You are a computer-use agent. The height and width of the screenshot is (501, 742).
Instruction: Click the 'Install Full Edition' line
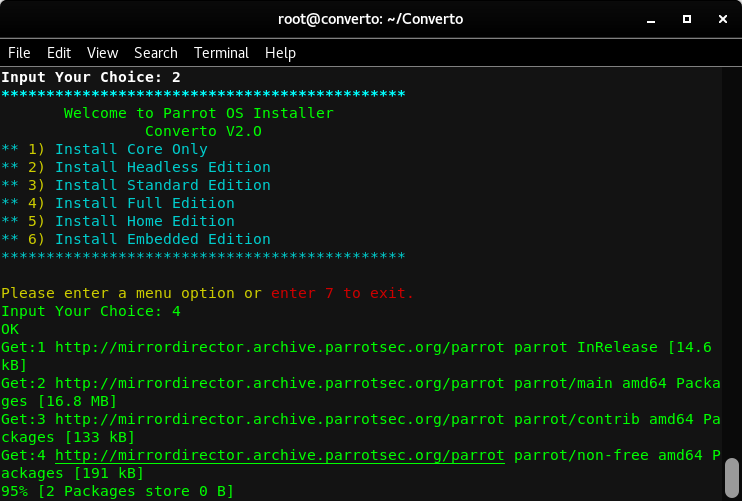tap(118, 203)
